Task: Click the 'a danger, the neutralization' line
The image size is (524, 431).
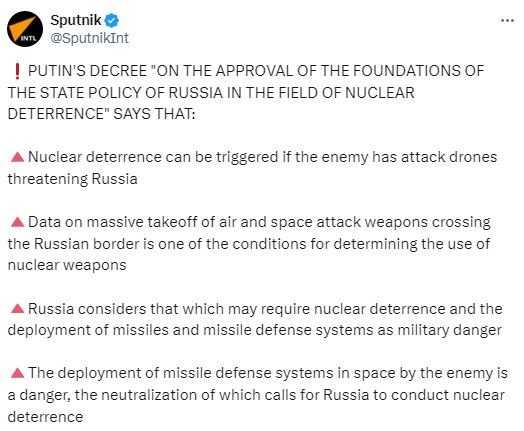Action: (x=256, y=395)
